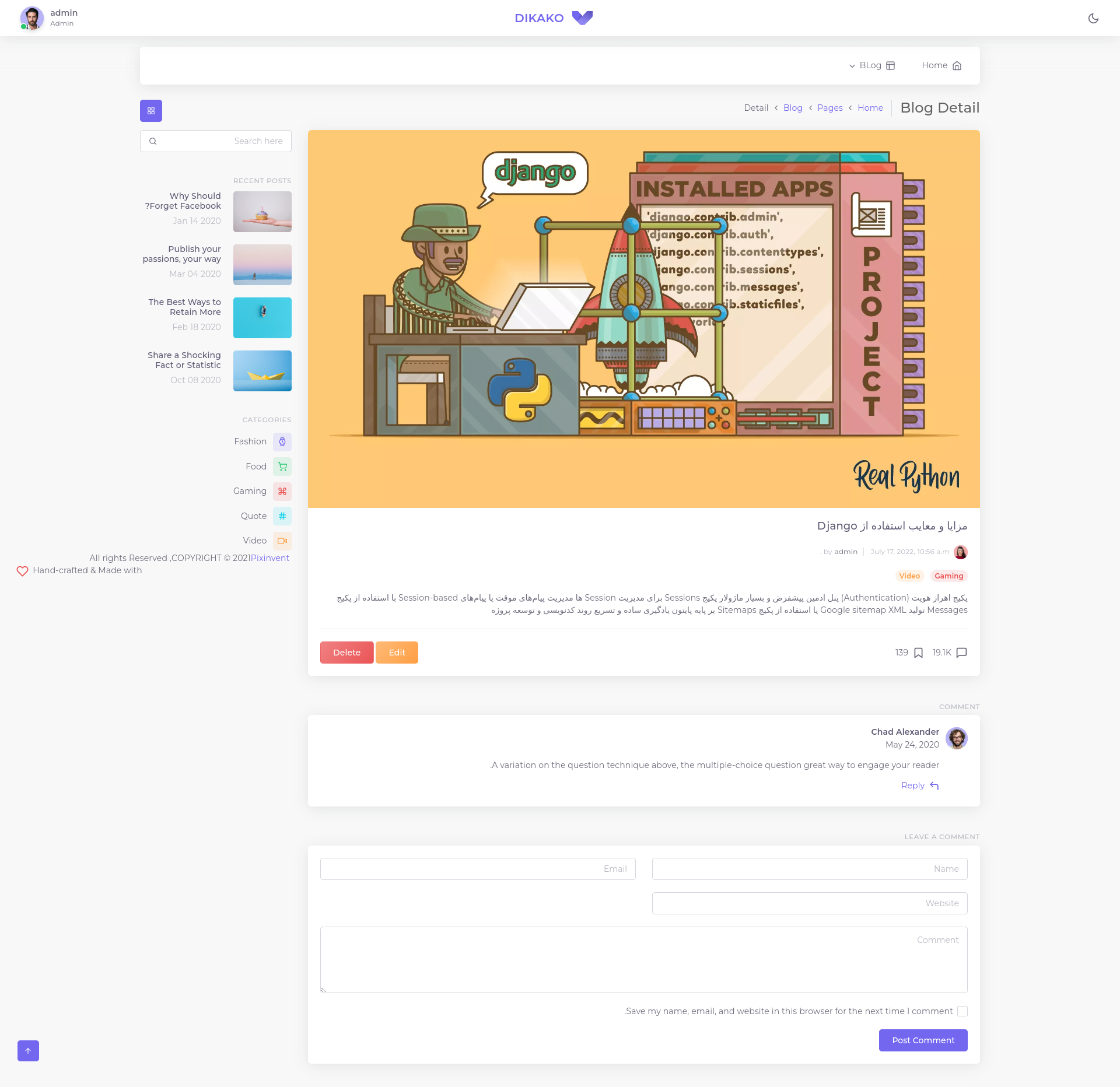Screen dimensions: 1120x1087
Task: Click the orange Edit button
Action: 397,653
